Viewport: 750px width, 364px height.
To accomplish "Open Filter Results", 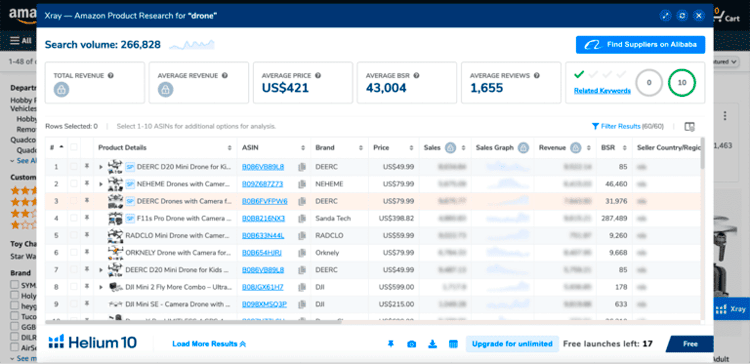I will (616, 126).
